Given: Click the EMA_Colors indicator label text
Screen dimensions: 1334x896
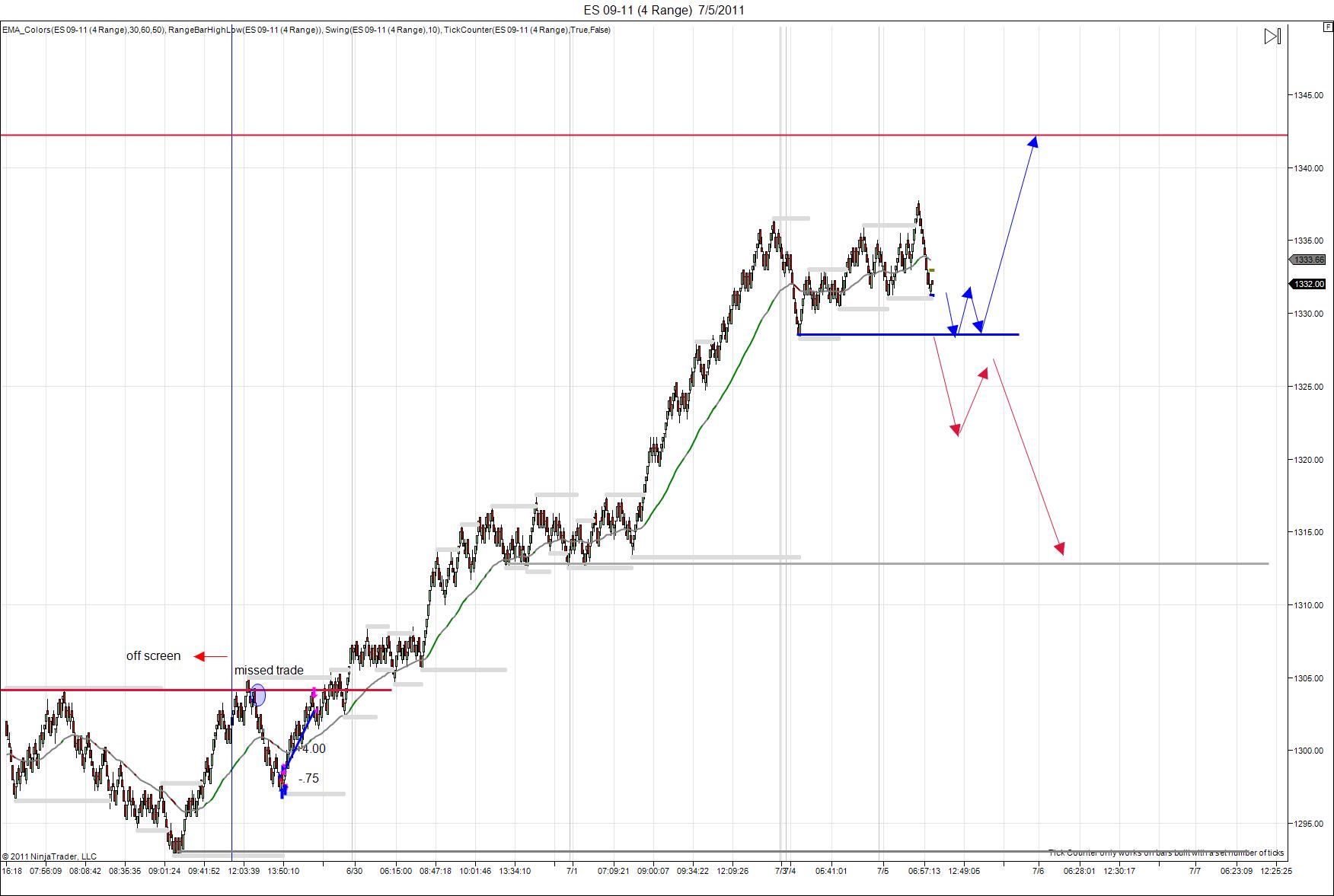Looking at the screenshot, I should point(84,30).
